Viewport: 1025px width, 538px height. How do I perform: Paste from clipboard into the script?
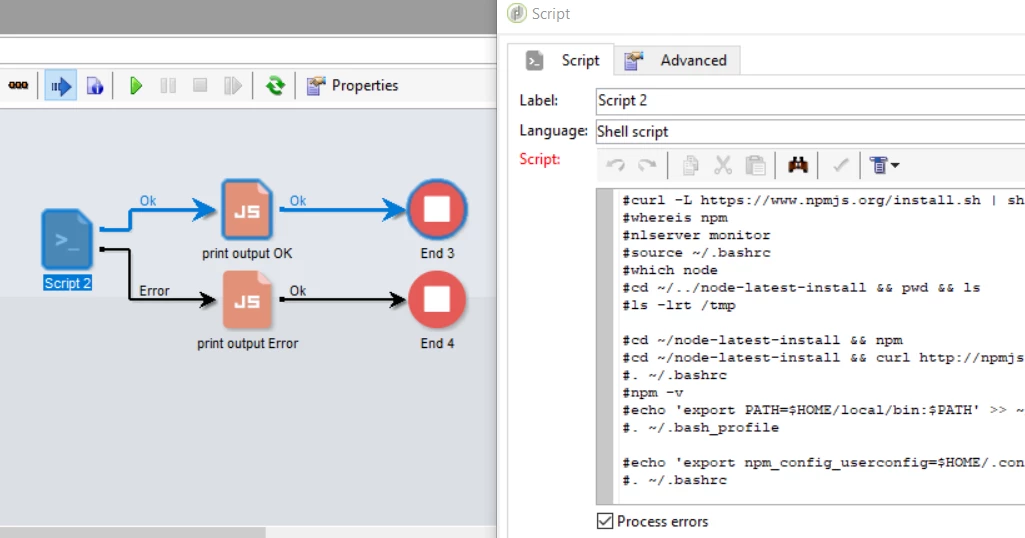pos(756,165)
